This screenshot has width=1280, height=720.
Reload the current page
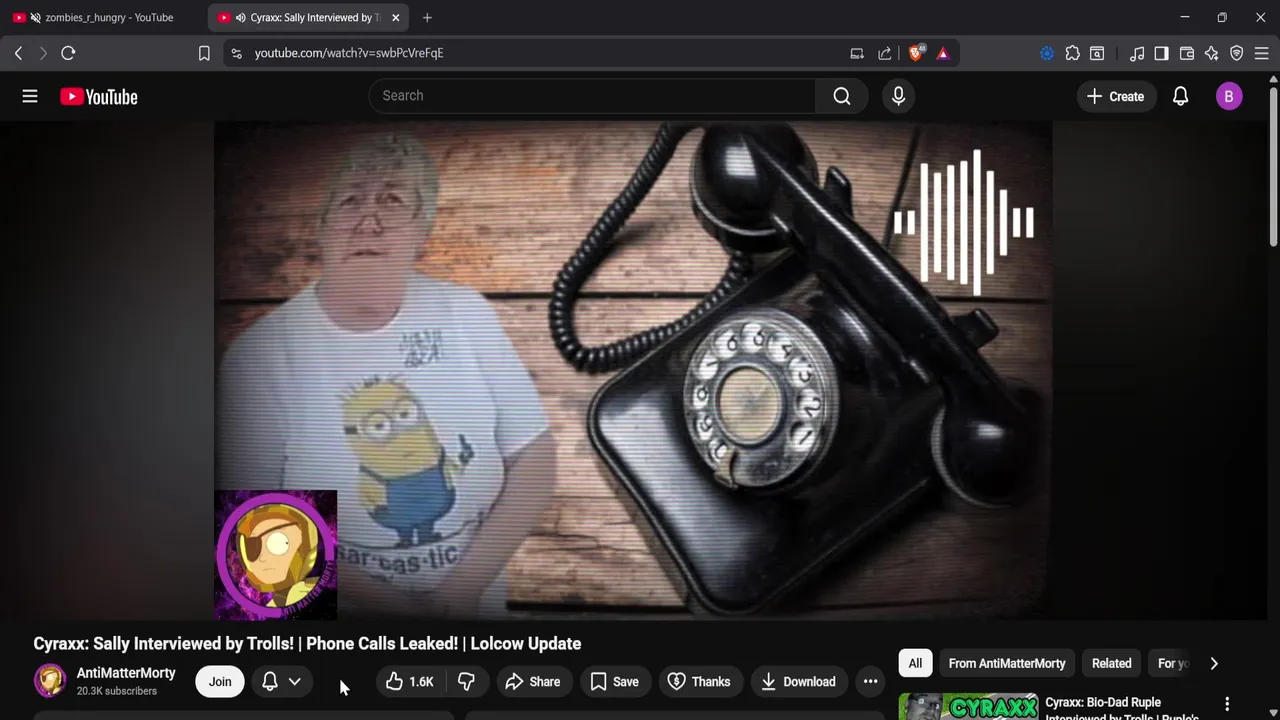(x=68, y=53)
